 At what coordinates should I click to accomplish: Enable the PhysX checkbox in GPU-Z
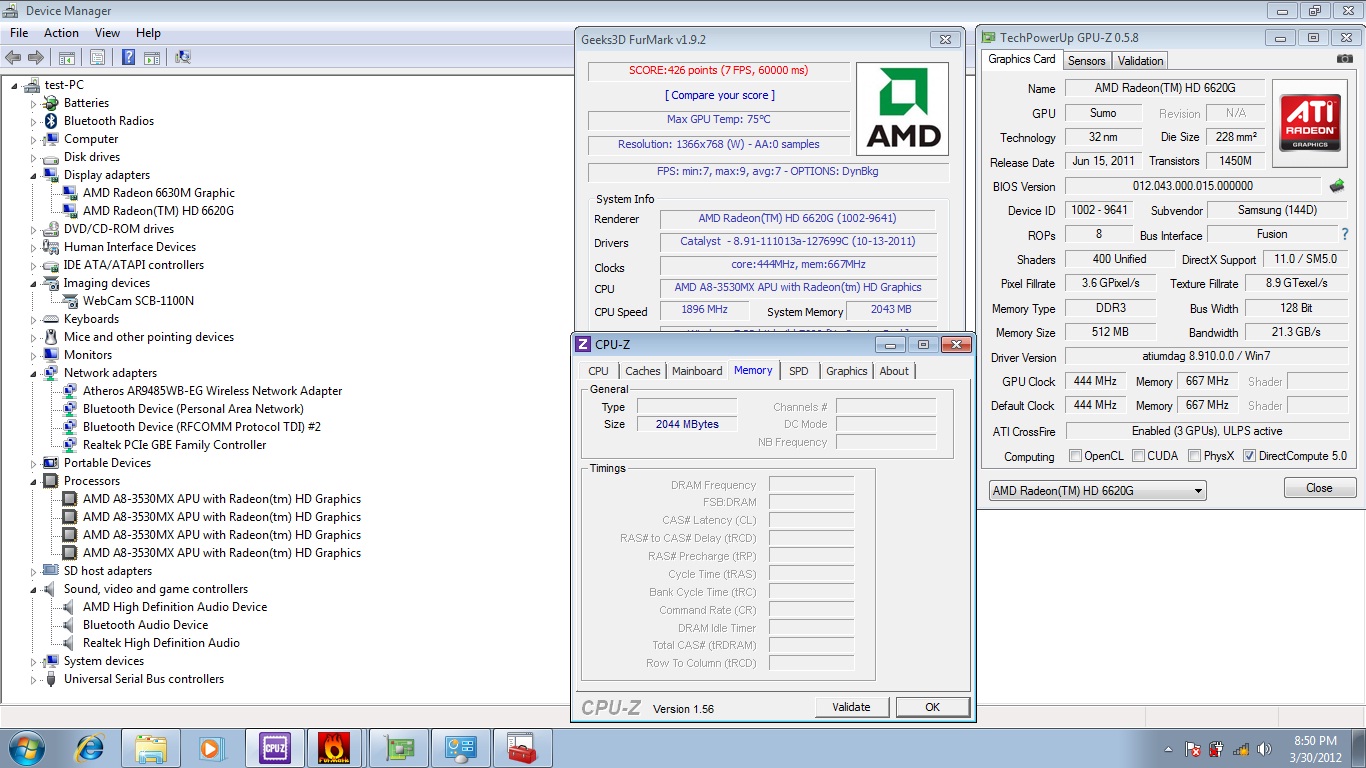(1194, 456)
